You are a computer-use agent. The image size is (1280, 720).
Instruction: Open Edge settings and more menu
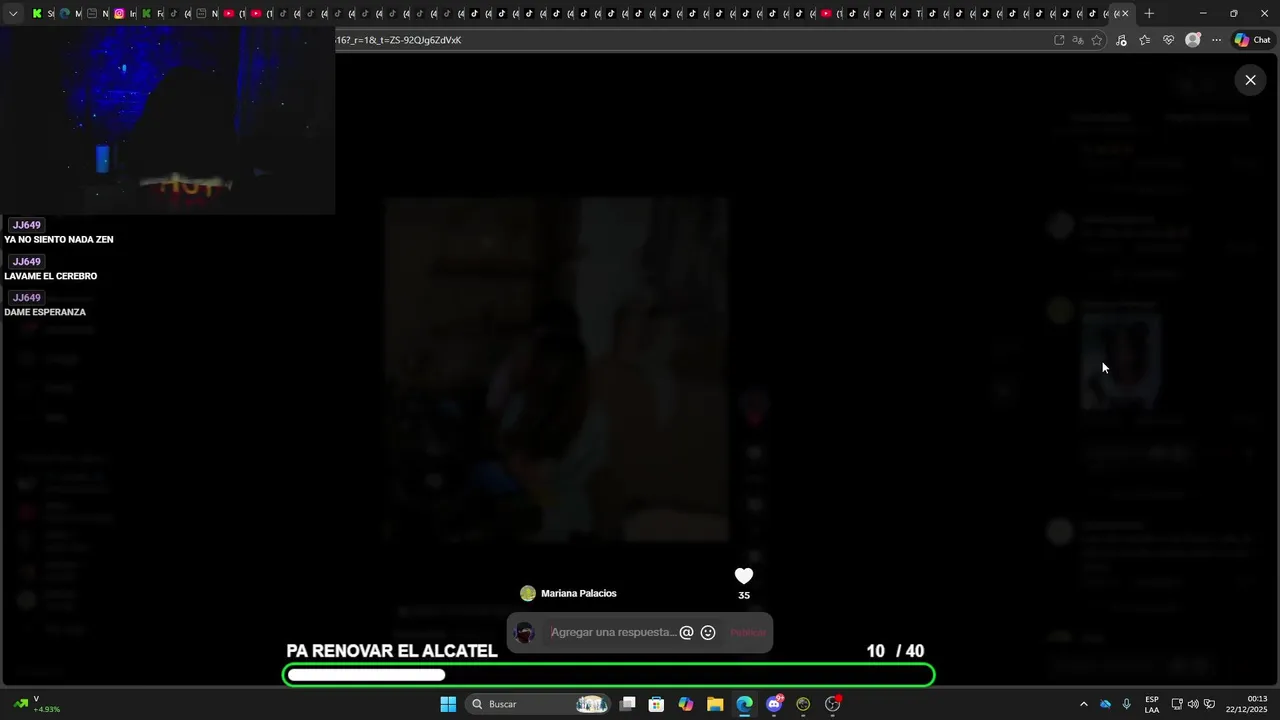coord(1216,40)
